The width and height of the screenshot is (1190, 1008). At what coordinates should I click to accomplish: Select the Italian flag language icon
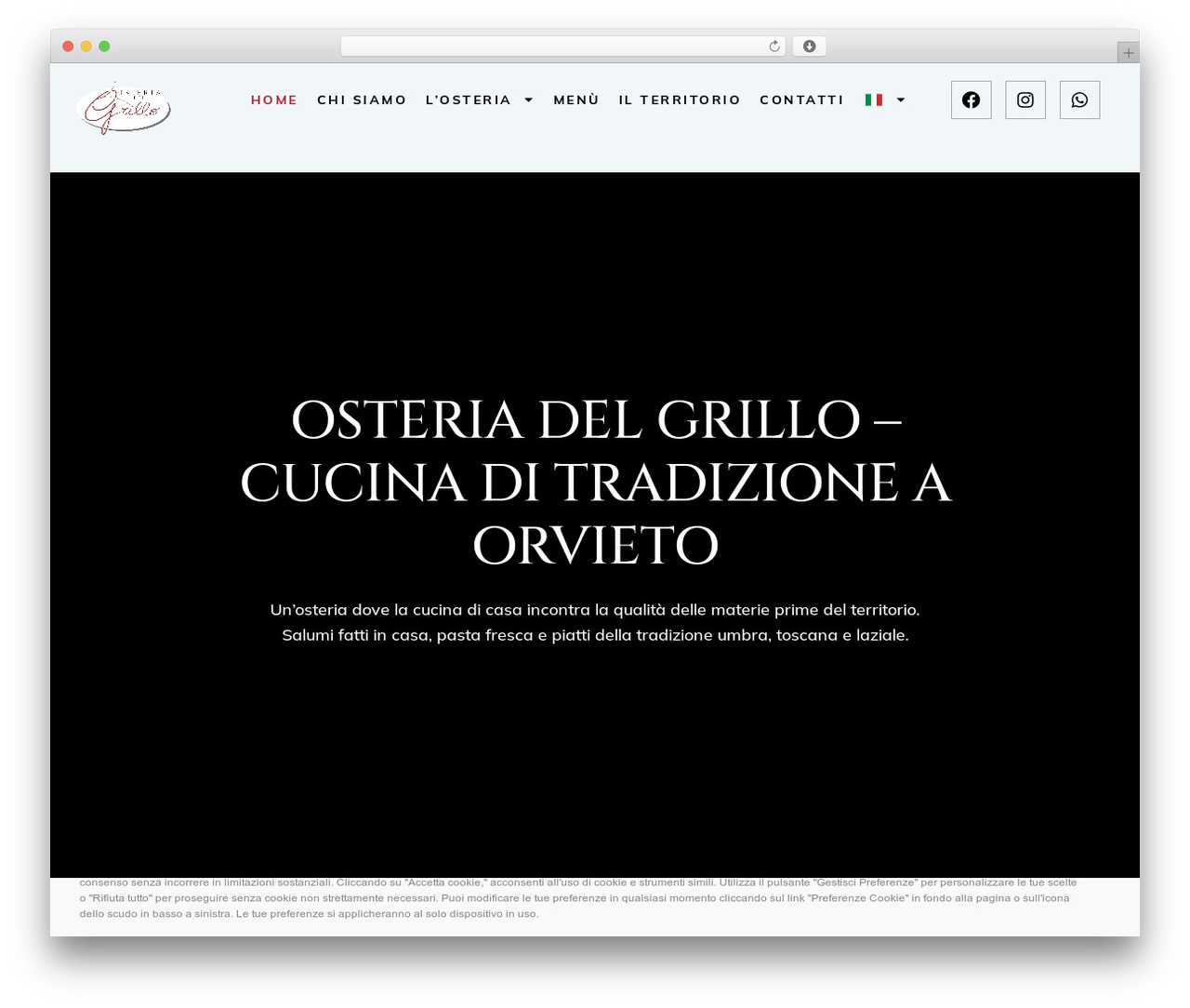click(874, 99)
